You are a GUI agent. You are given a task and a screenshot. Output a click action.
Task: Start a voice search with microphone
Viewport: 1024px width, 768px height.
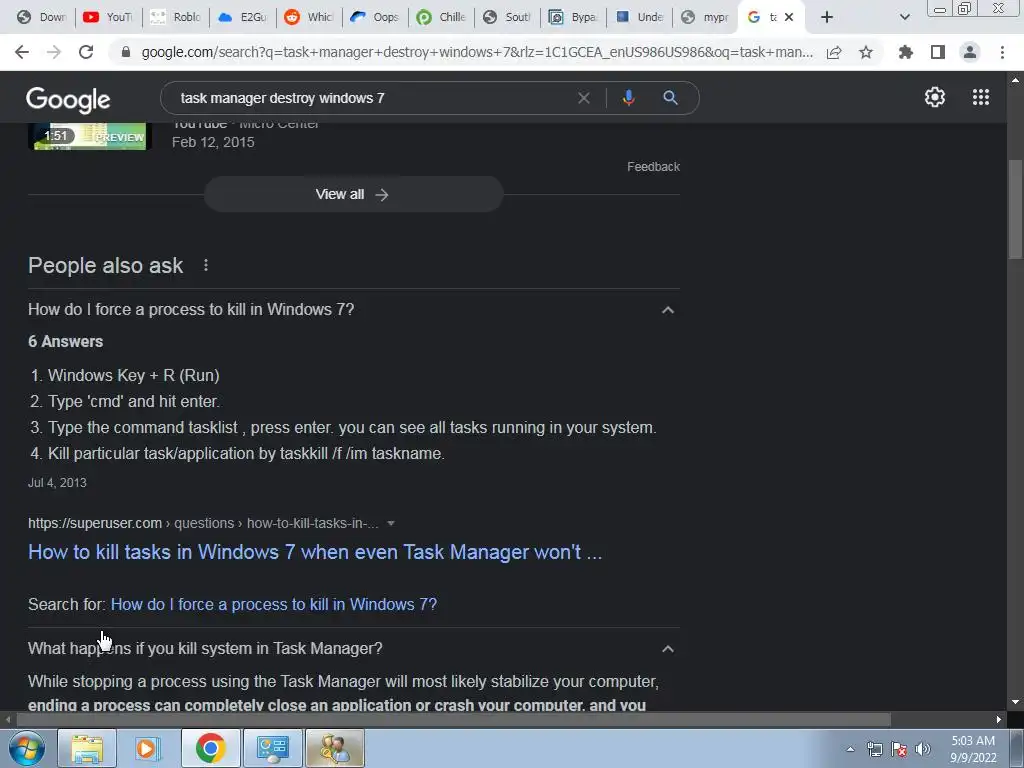tap(628, 98)
